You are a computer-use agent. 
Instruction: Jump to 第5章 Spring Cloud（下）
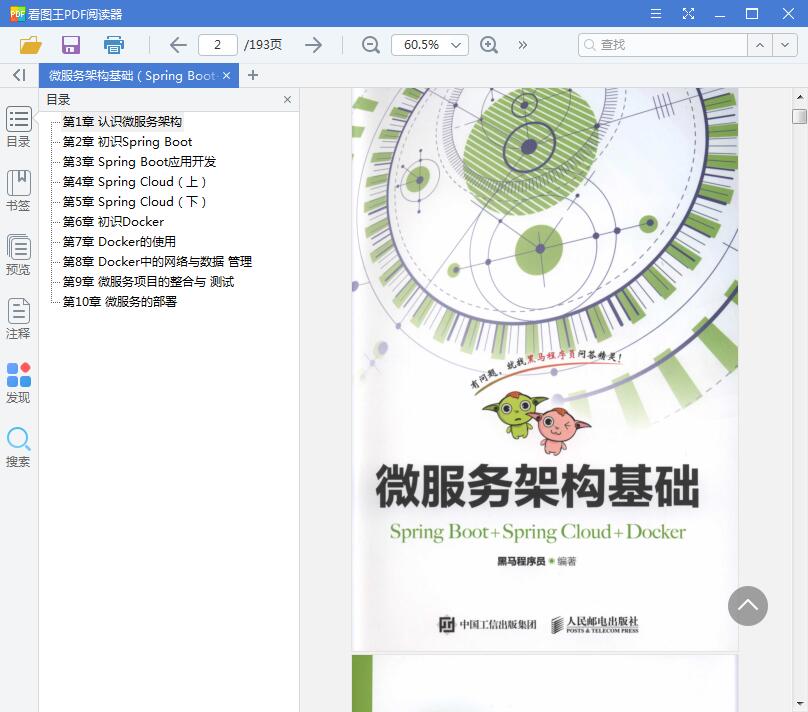click(134, 202)
